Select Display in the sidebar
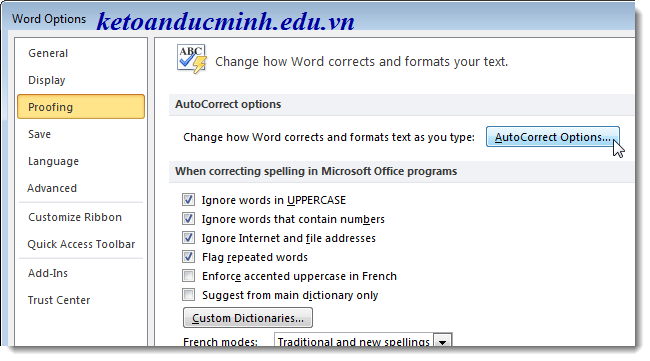The height and width of the screenshot is (361, 650). 47,80
